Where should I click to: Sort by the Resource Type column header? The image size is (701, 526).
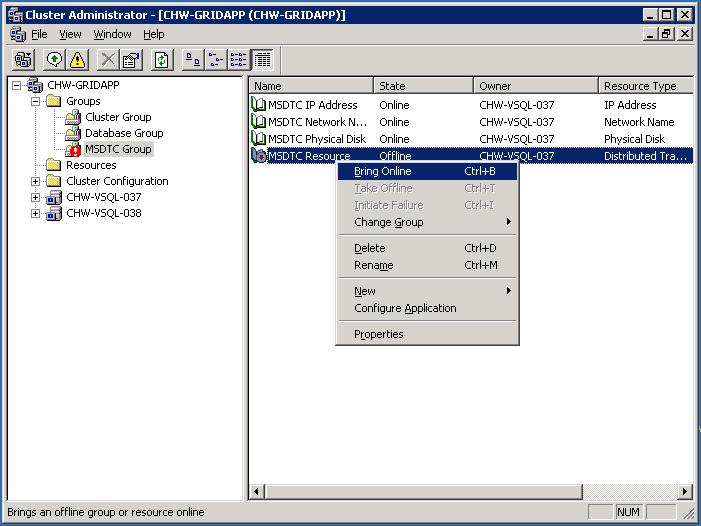(x=646, y=86)
